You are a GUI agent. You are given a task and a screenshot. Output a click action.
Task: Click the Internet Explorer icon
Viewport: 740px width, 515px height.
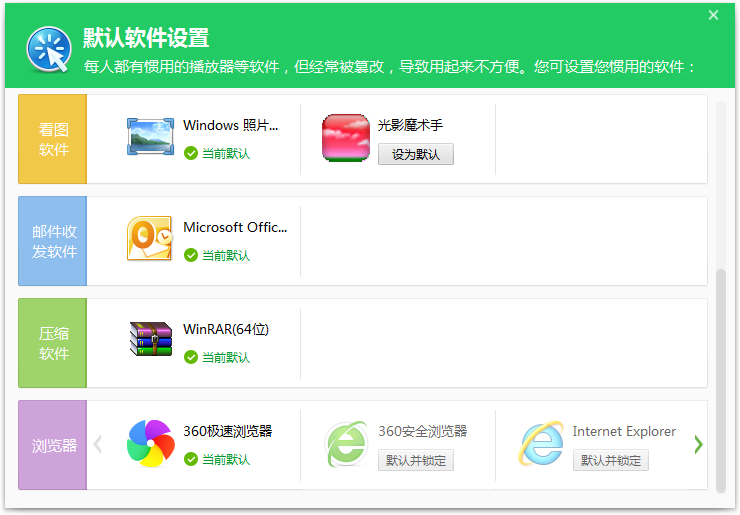pyautogui.click(x=541, y=443)
